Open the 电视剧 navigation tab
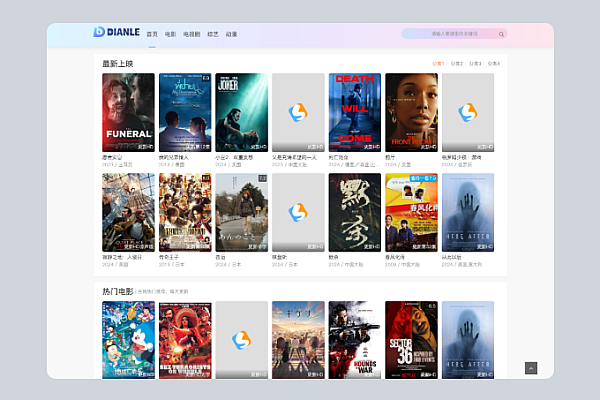The width and height of the screenshot is (600, 400). (191, 34)
